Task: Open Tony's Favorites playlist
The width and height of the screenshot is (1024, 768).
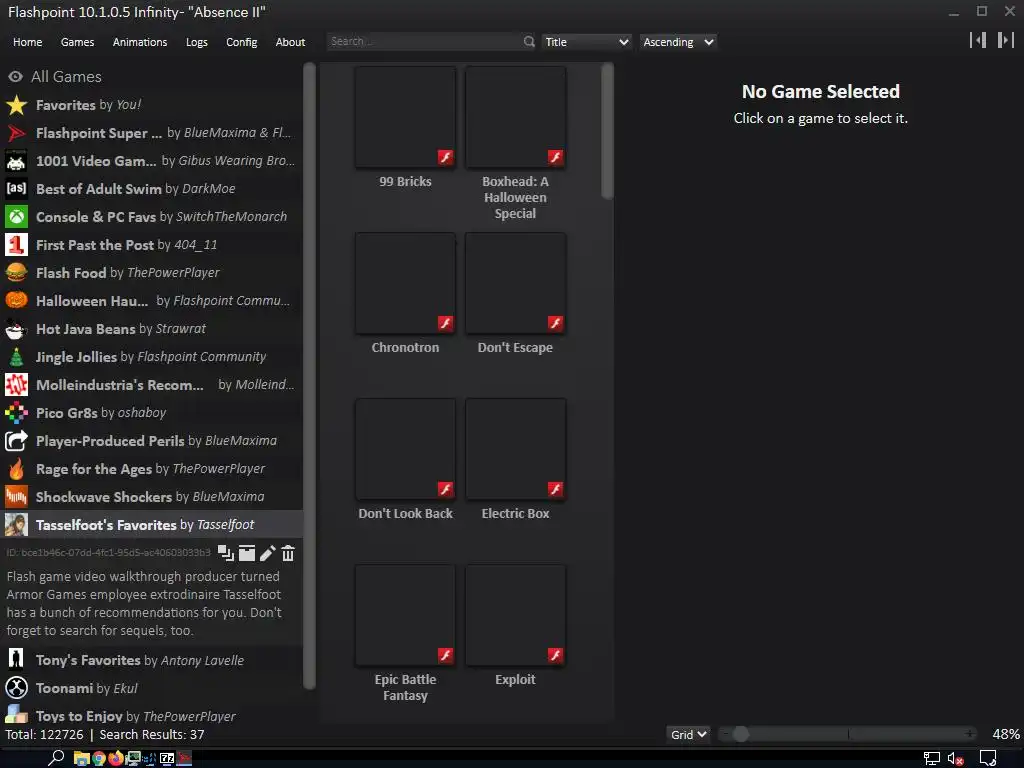Action: [x=152, y=660]
